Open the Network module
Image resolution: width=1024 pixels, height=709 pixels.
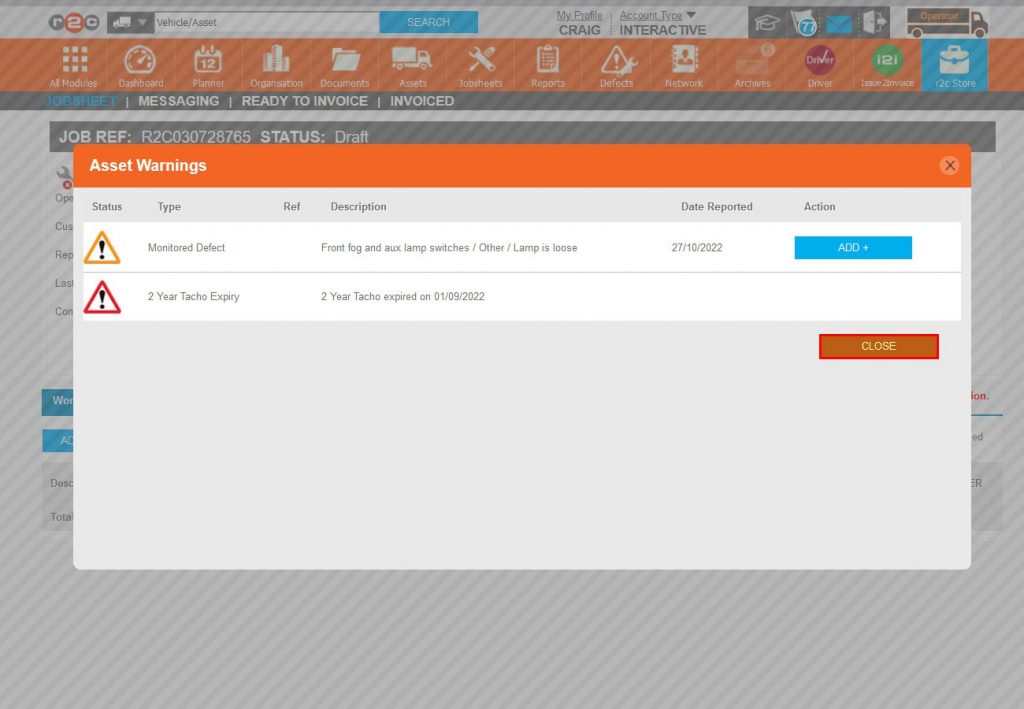(683, 64)
